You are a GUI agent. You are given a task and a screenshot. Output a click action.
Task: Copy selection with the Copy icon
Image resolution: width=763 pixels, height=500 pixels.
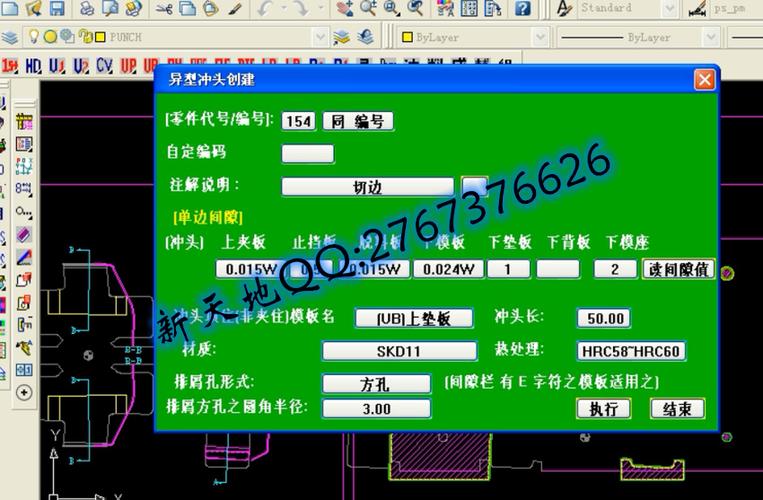click(x=187, y=7)
